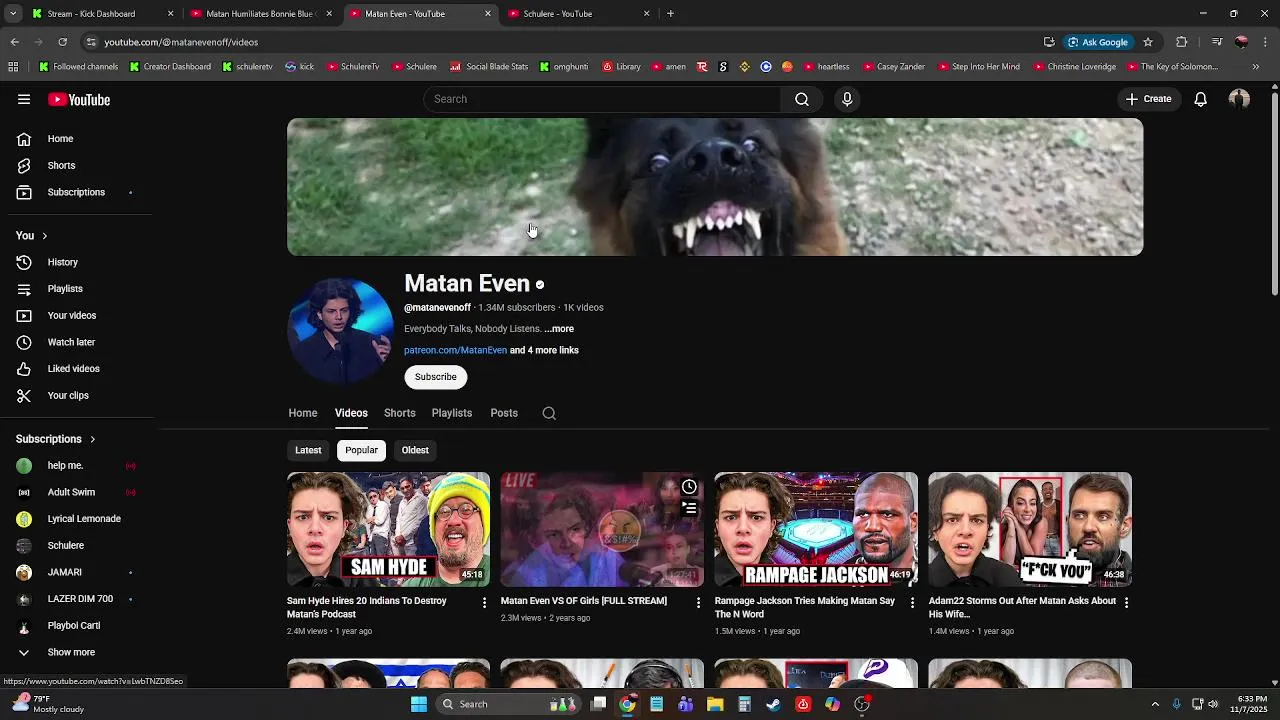Open the account avatar menu
The height and width of the screenshot is (720, 1280).
click(1239, 99)
